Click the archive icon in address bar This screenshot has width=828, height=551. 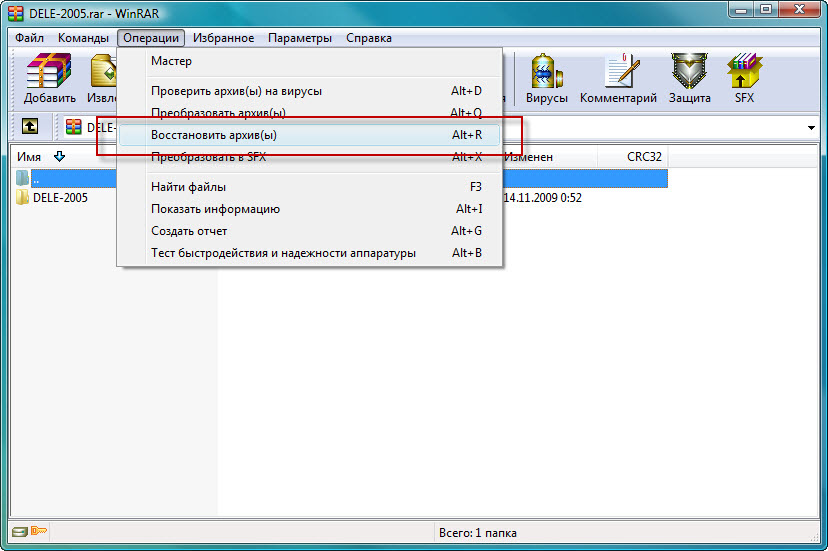point(73,127)
